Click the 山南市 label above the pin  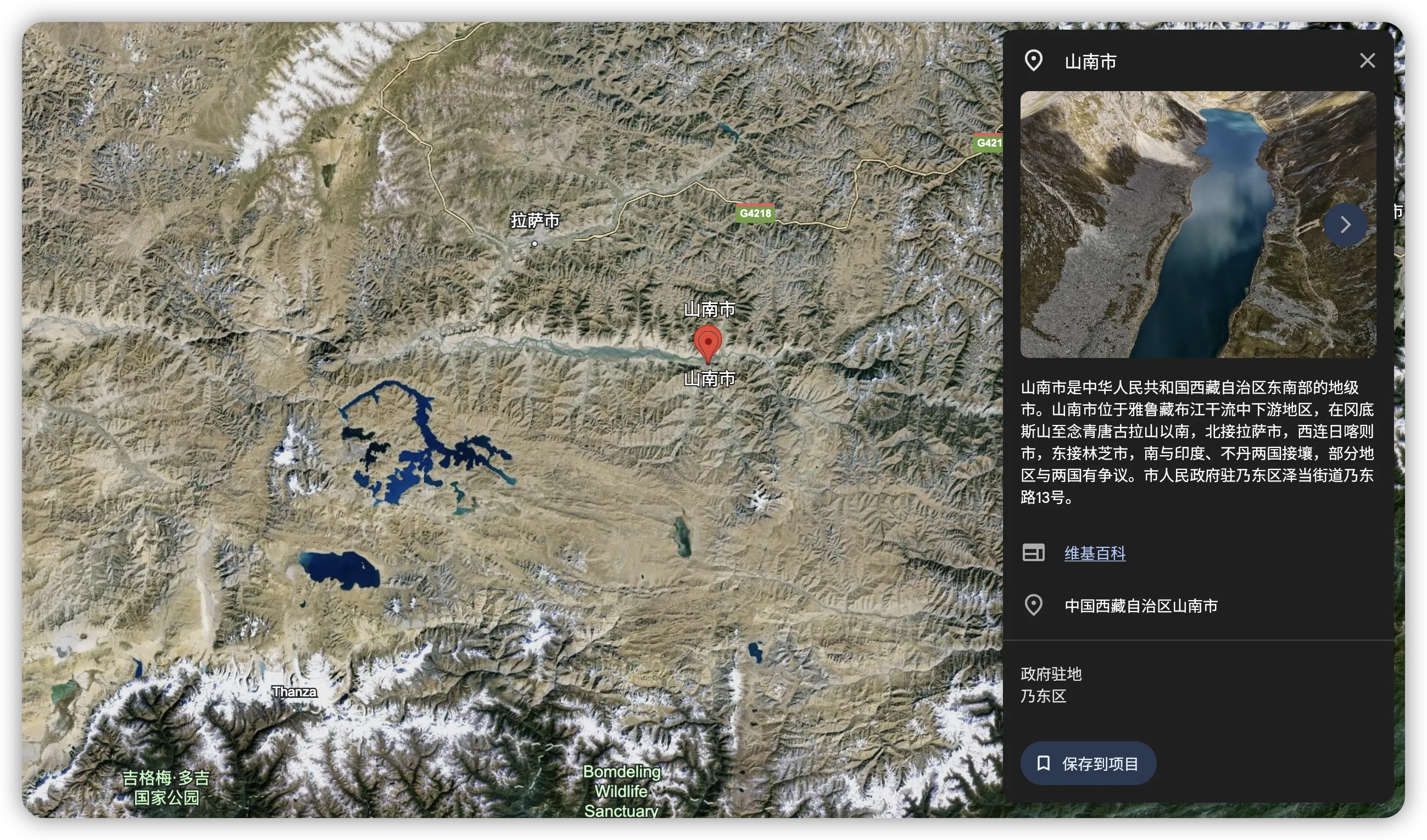pyautogui.click(x=709, y=309)
